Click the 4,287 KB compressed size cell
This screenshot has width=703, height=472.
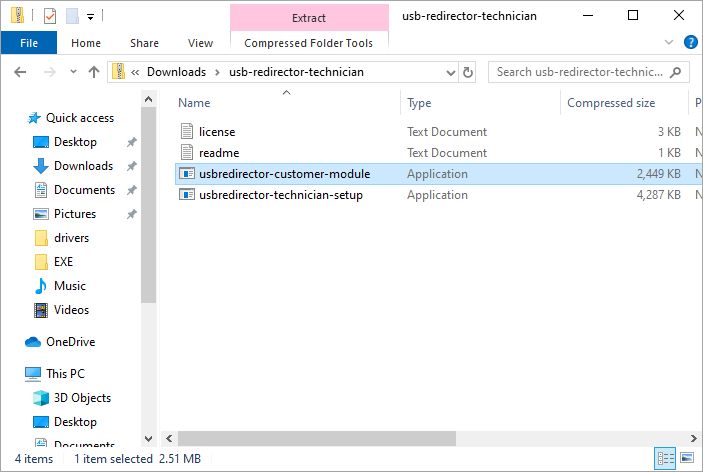click(x=659, y=195)
